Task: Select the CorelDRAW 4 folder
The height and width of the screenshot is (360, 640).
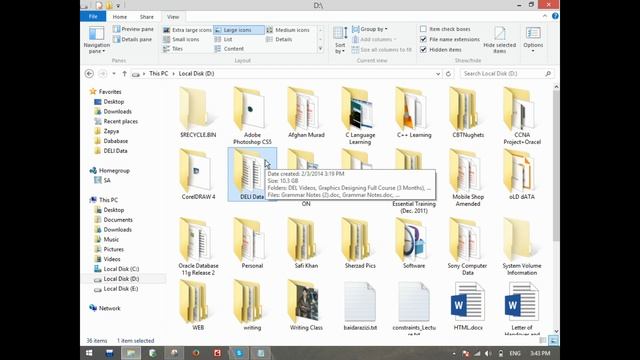Action: click(x=198, y=174)
